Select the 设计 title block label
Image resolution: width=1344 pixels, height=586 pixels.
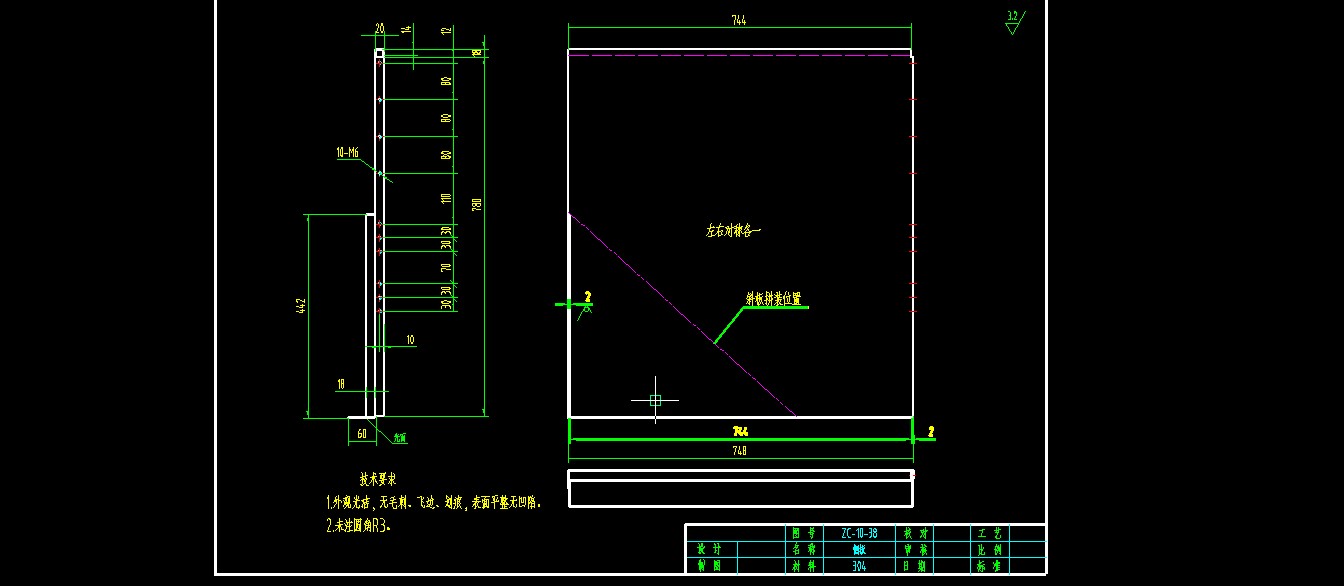709,549
